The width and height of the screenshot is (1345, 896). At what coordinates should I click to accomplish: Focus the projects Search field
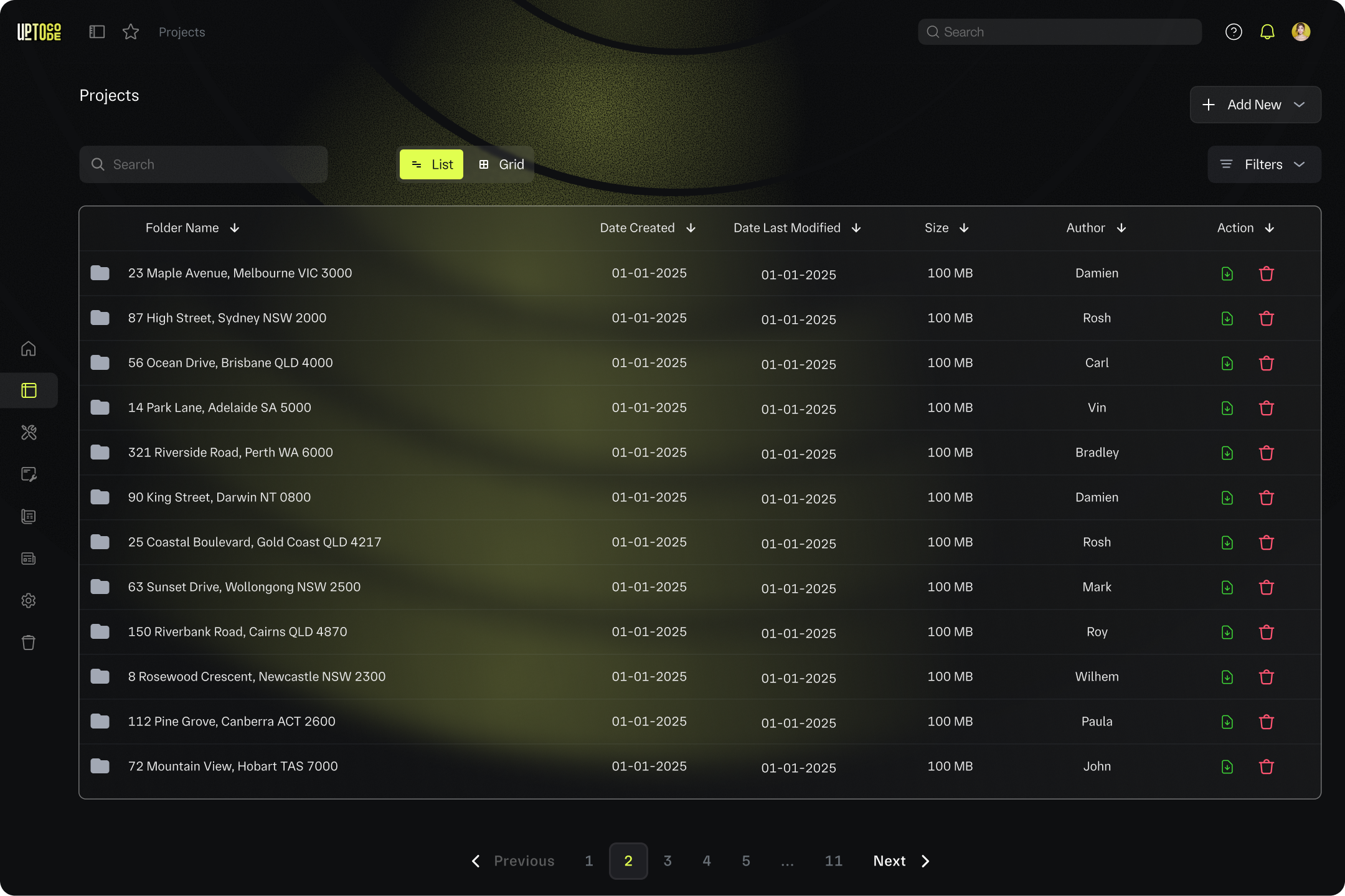pyautogui.click(x=204, y=164)
